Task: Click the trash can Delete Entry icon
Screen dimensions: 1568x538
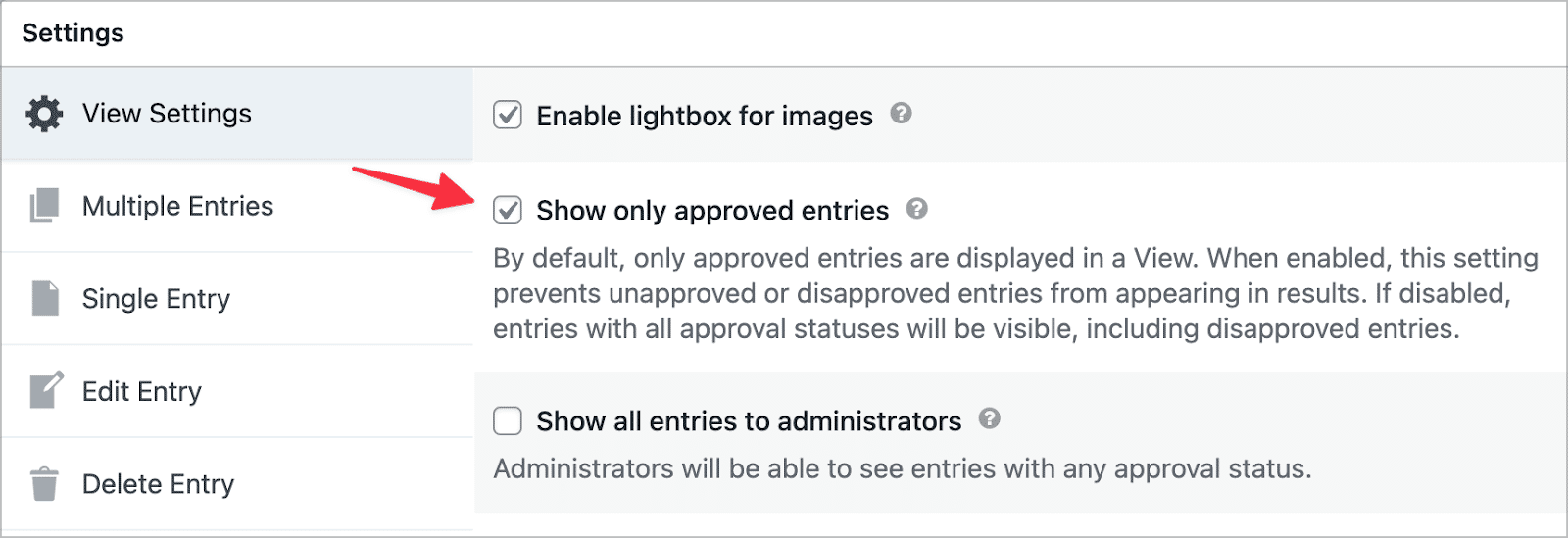Action: coord(44,484)
